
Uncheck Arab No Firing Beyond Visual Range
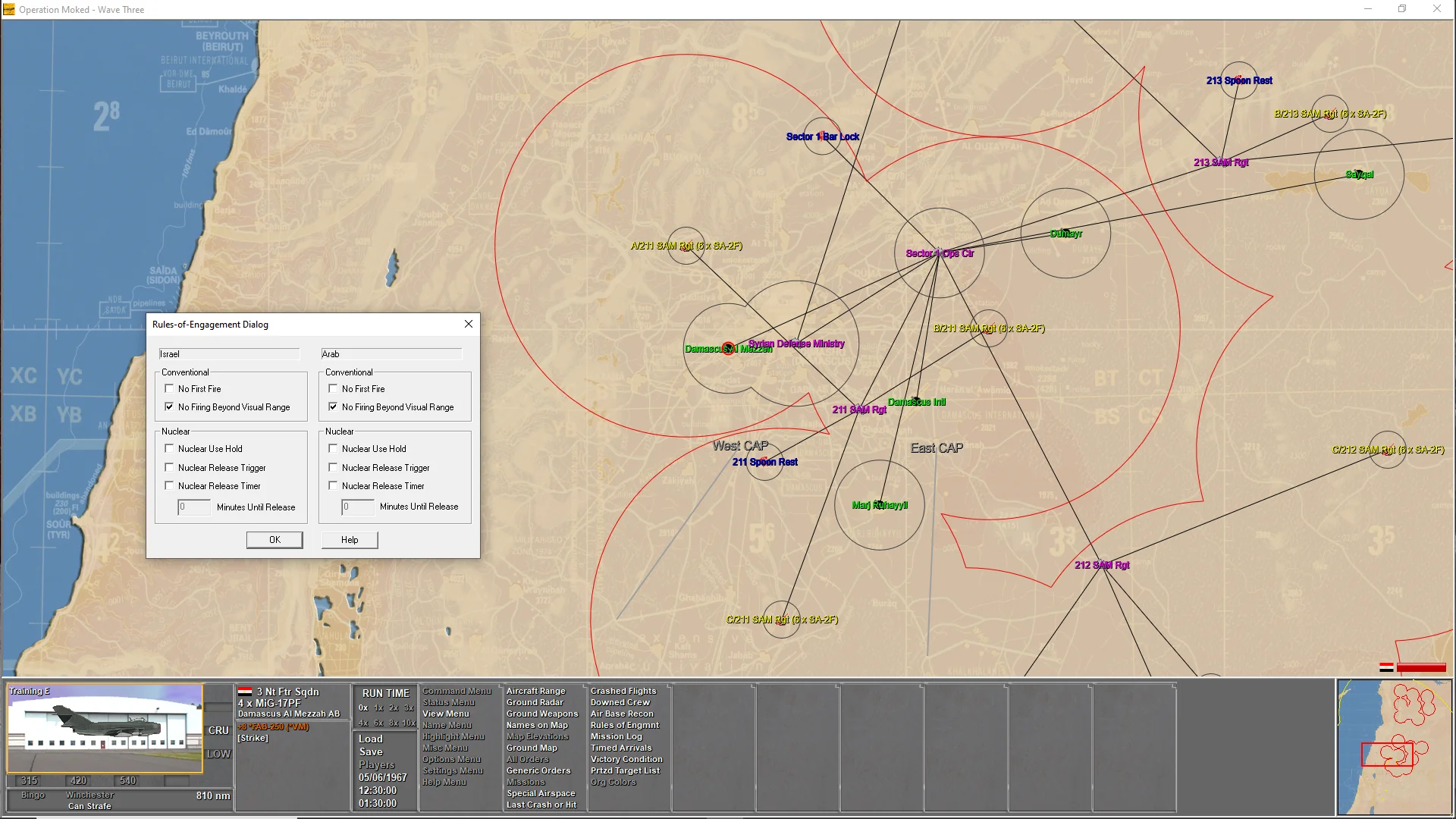(x=333, y=407)
